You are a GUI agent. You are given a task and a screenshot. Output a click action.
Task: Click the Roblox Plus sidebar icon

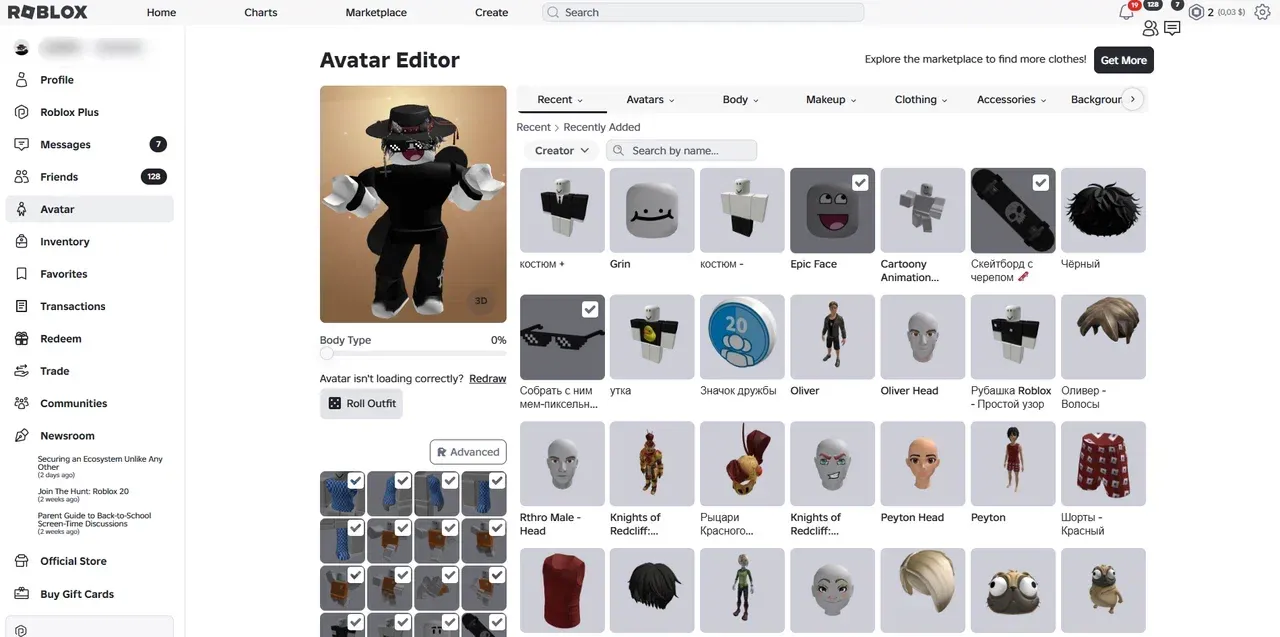(x=22, y=112)
